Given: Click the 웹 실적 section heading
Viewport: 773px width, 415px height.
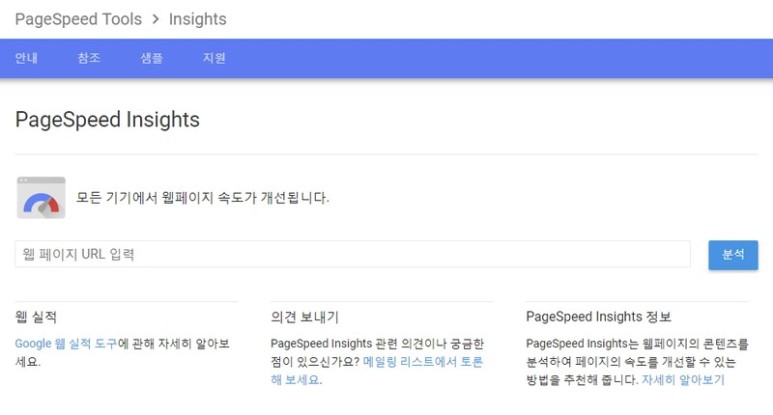Looking at the screenshot, I should click(x=35, y=317).
